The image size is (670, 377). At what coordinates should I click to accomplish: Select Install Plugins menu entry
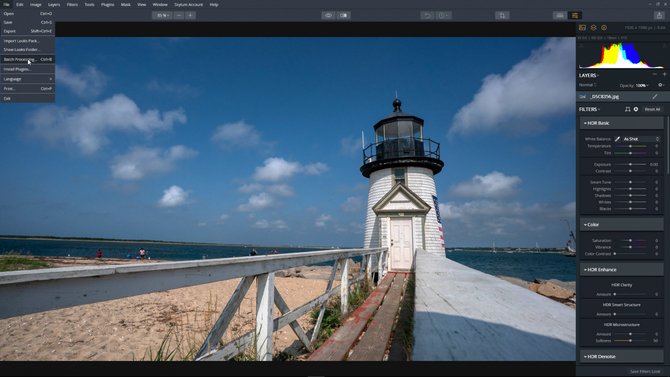(27, 69)
